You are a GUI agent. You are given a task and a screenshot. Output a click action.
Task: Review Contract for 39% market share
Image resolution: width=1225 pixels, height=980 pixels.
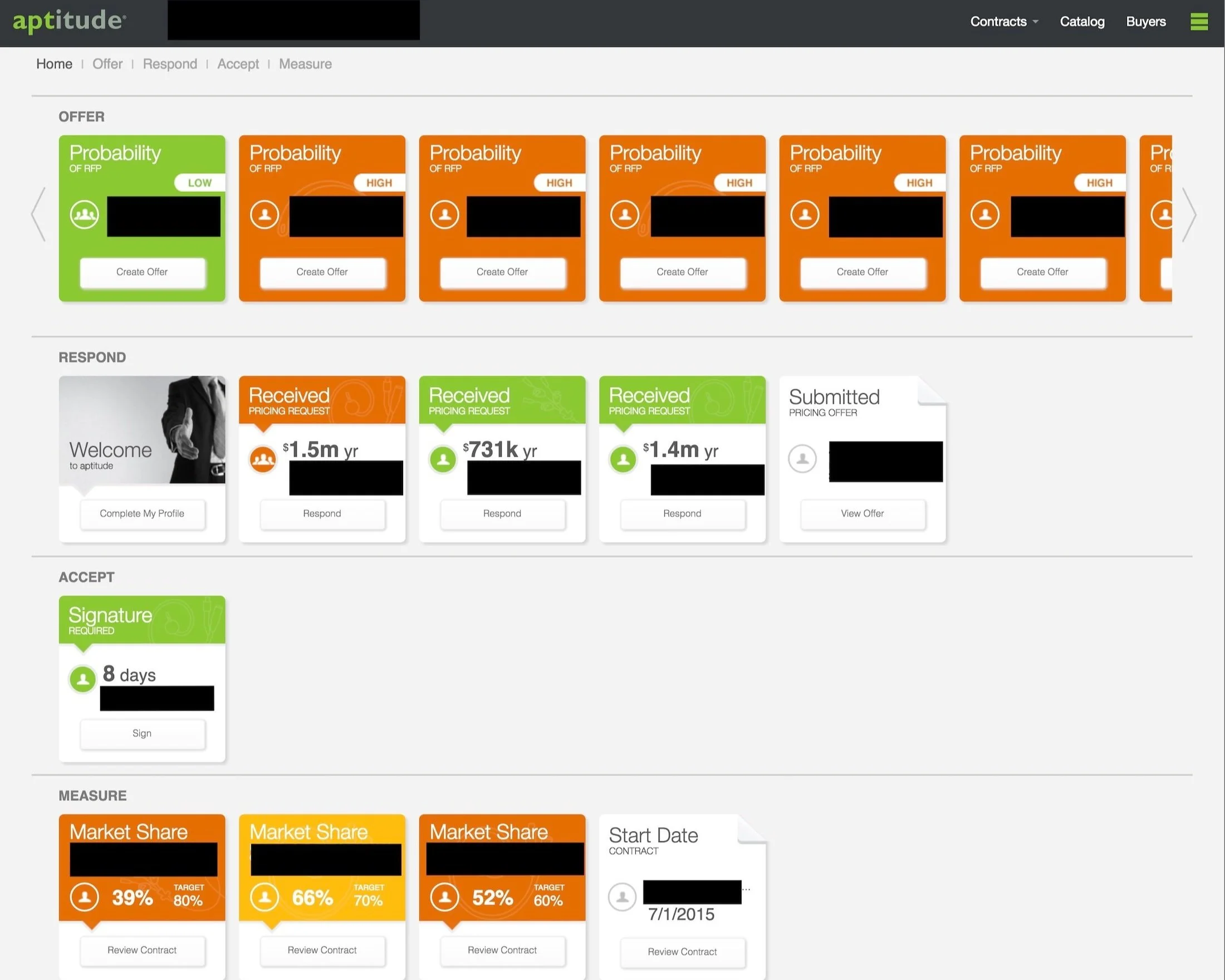(142, 950)
